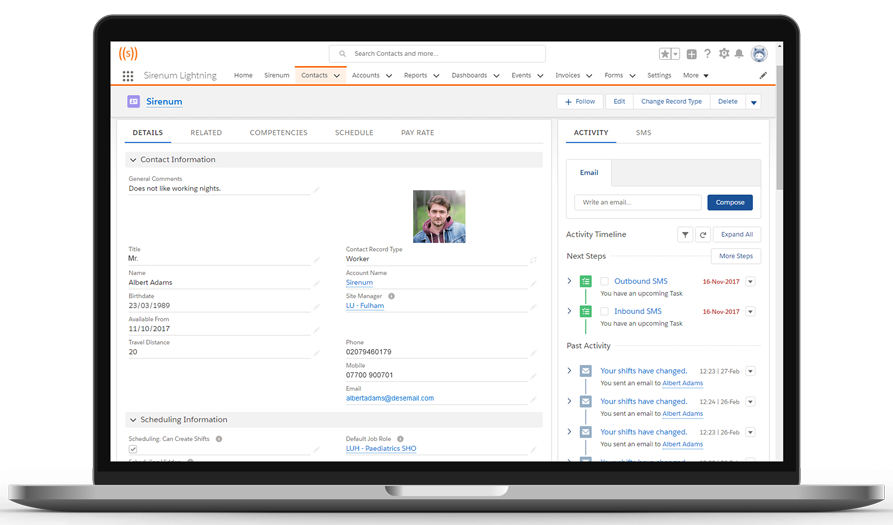This screenshot has height=525, width=893.
Task: Check the Inbound SMS task checkbox
Action: (x=604, y=311)
